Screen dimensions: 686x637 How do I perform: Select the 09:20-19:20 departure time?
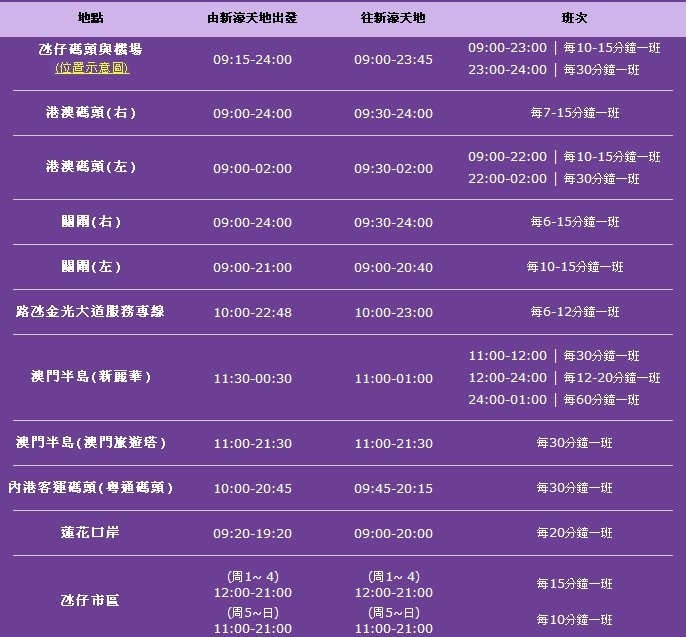tap(252, 533)
